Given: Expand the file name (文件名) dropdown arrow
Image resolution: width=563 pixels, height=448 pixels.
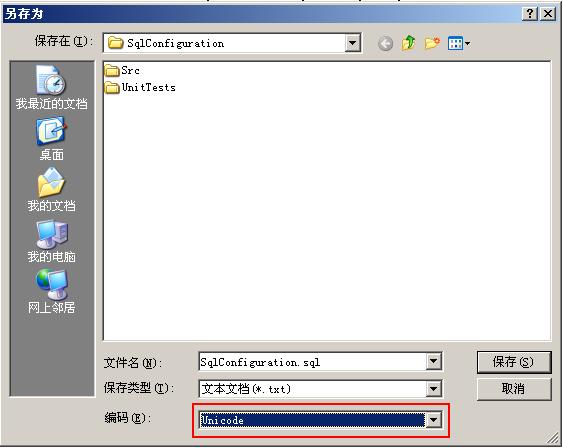Looking at the screenshot, I should (x=434, y=361).
